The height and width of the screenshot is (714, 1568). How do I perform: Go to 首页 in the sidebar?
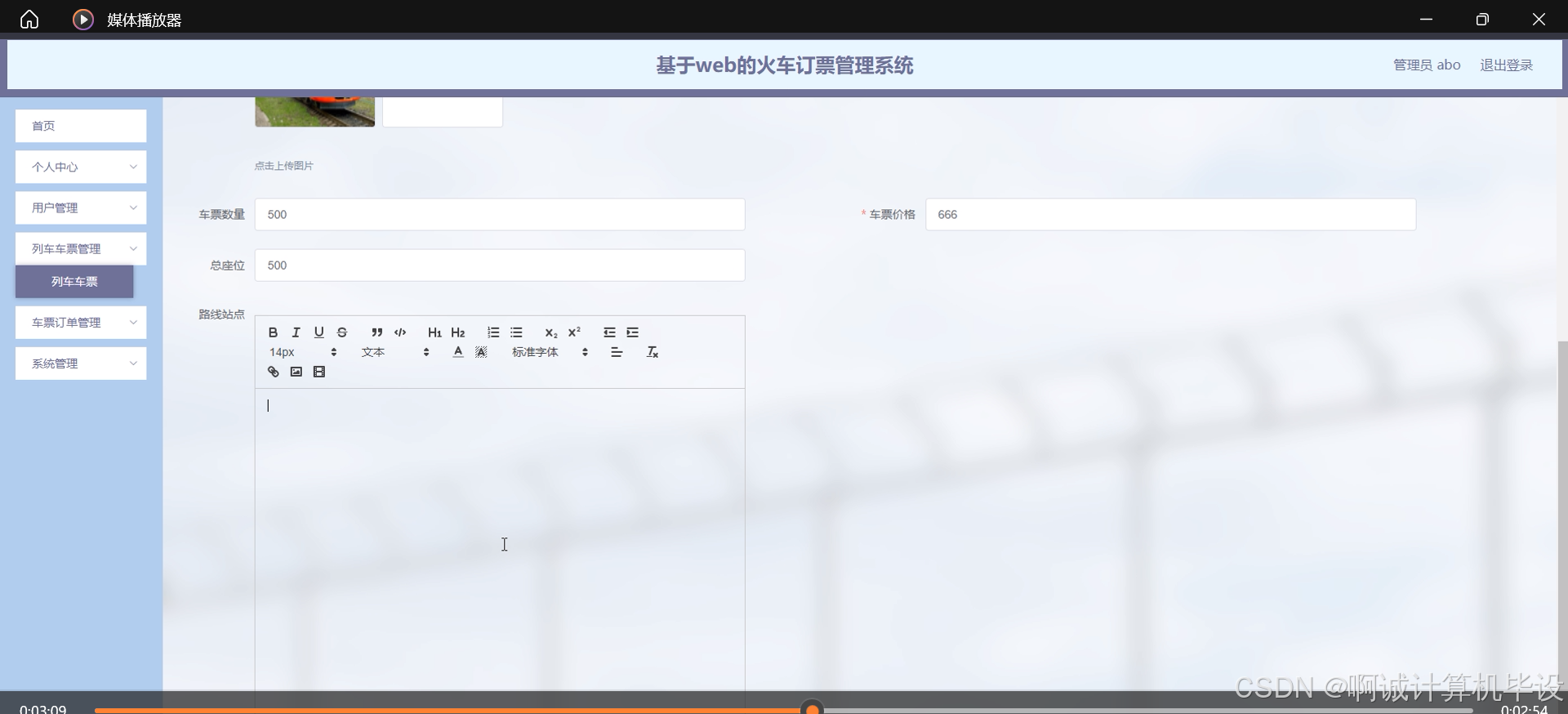(x=81, y=126)
